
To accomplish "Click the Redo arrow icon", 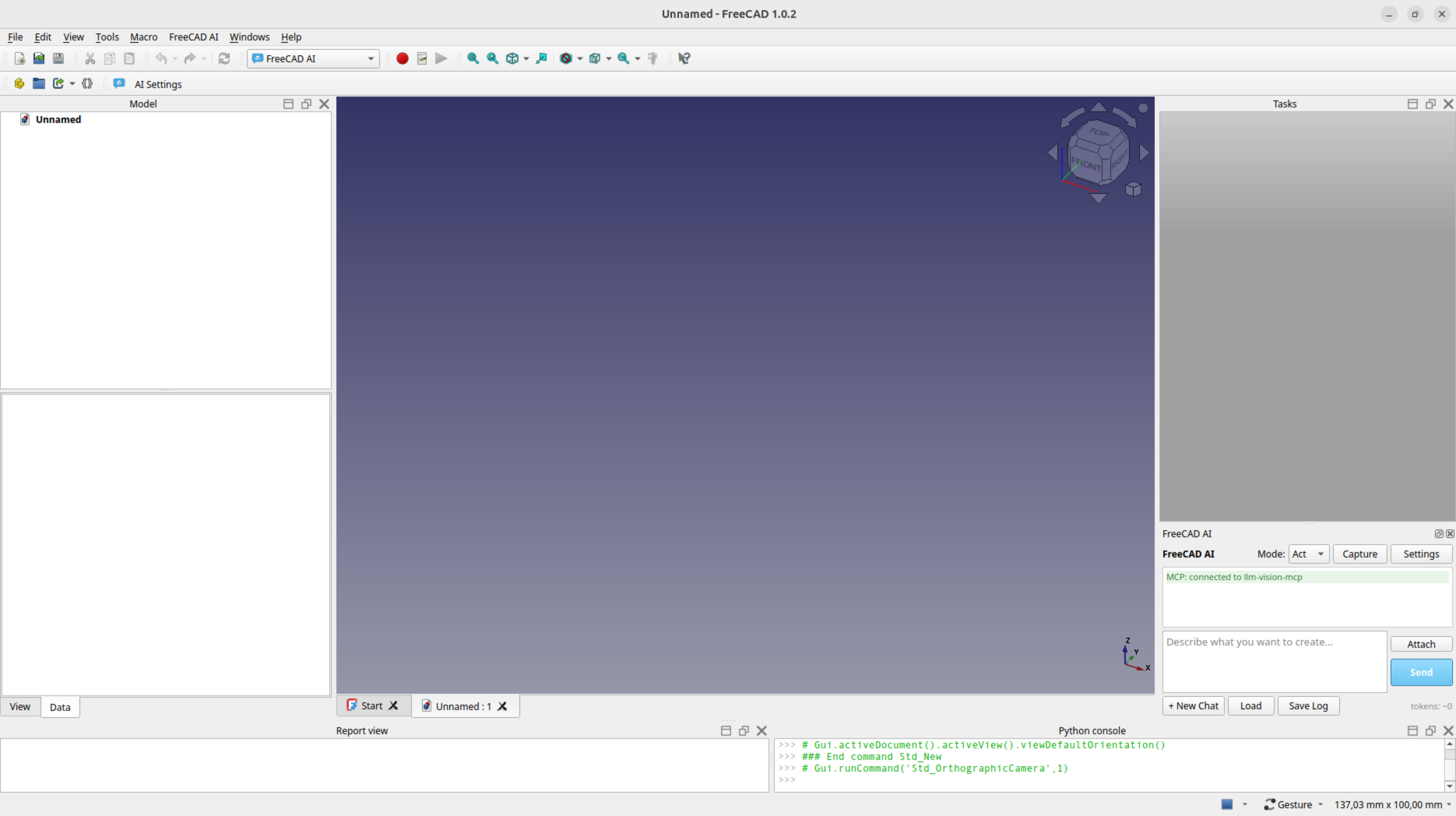I will (190, 58).
